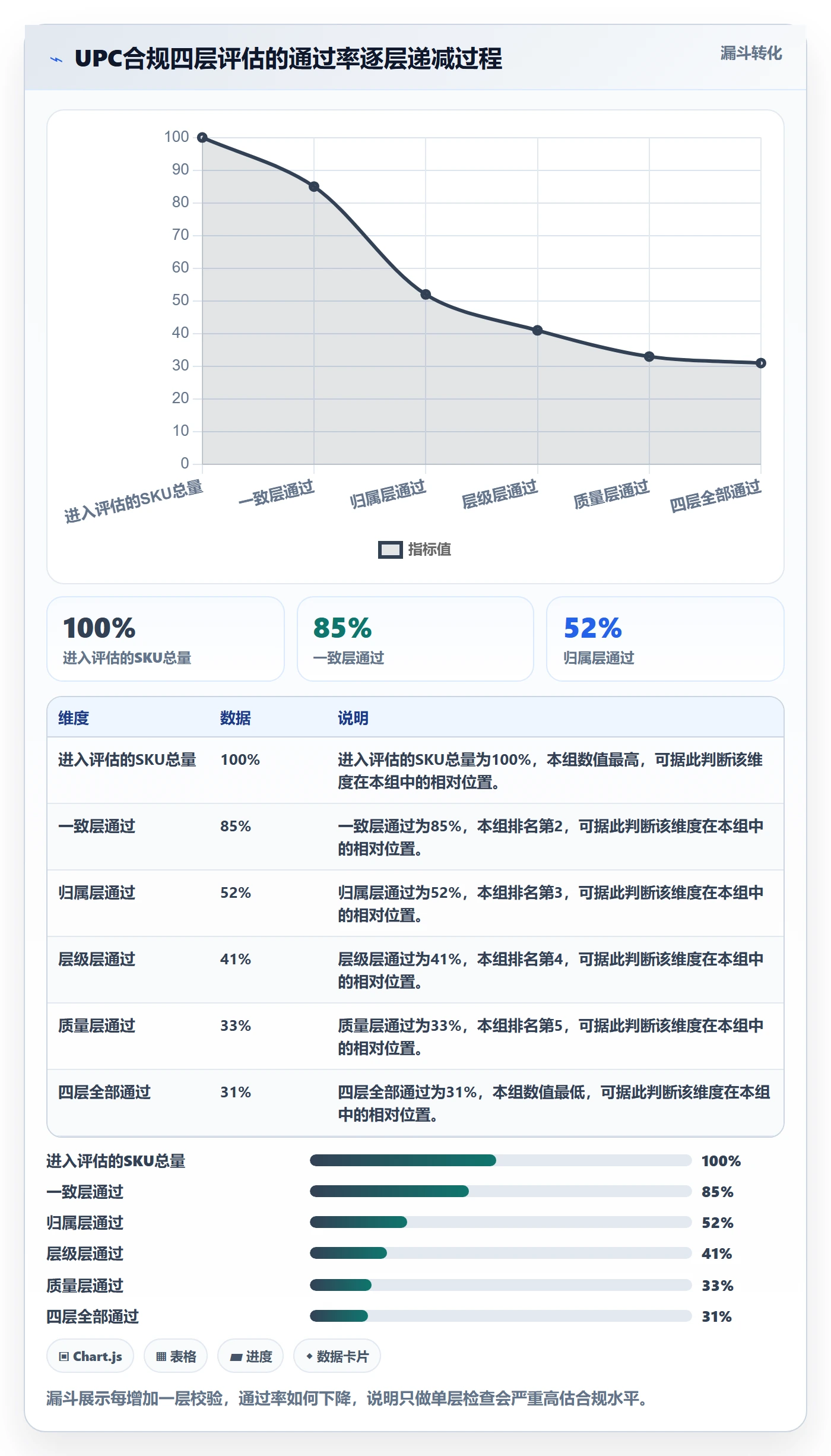Click the 52% value in the table
Screen dimensions: 831x1456
(x=236, y=892)
